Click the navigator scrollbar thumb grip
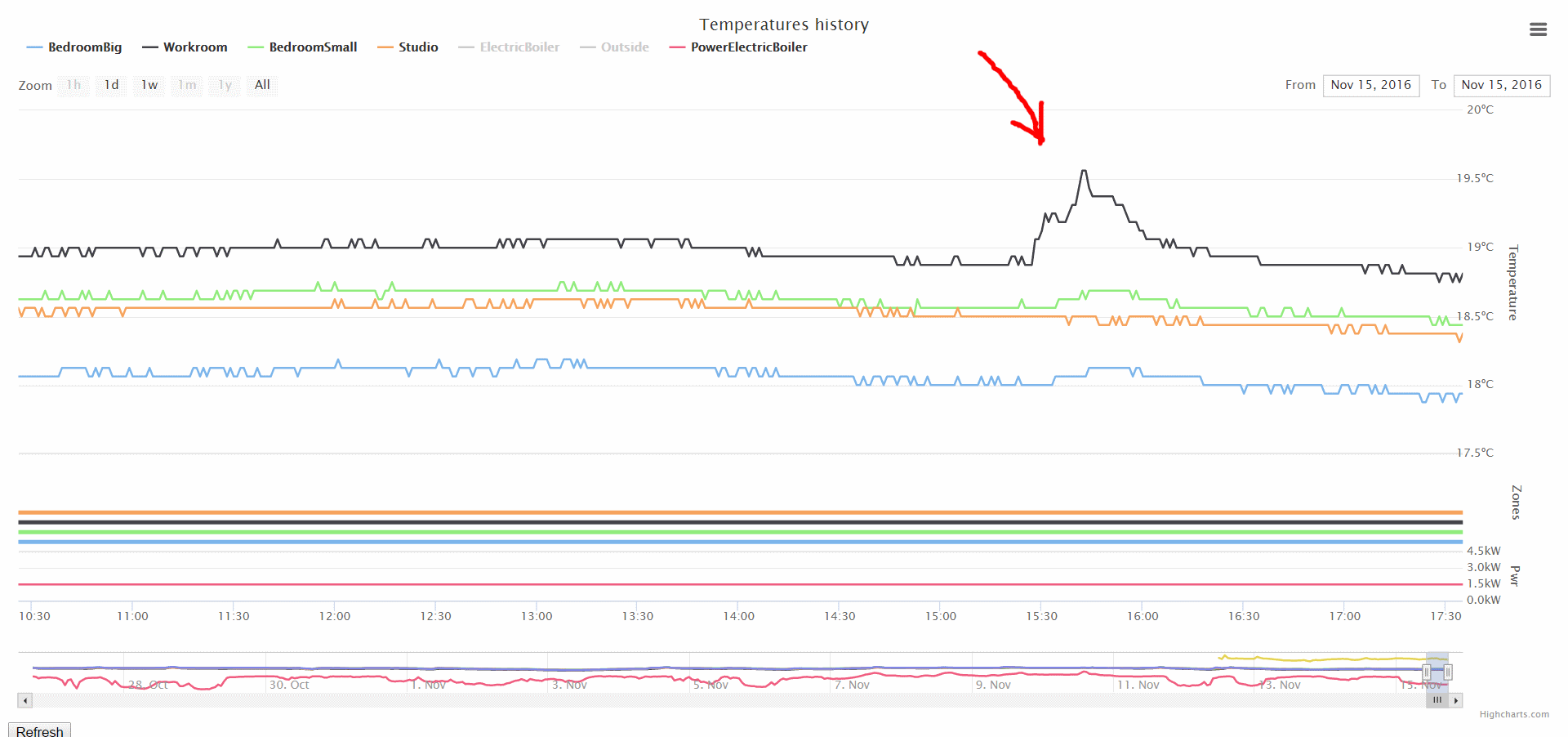 [1437, 700]
